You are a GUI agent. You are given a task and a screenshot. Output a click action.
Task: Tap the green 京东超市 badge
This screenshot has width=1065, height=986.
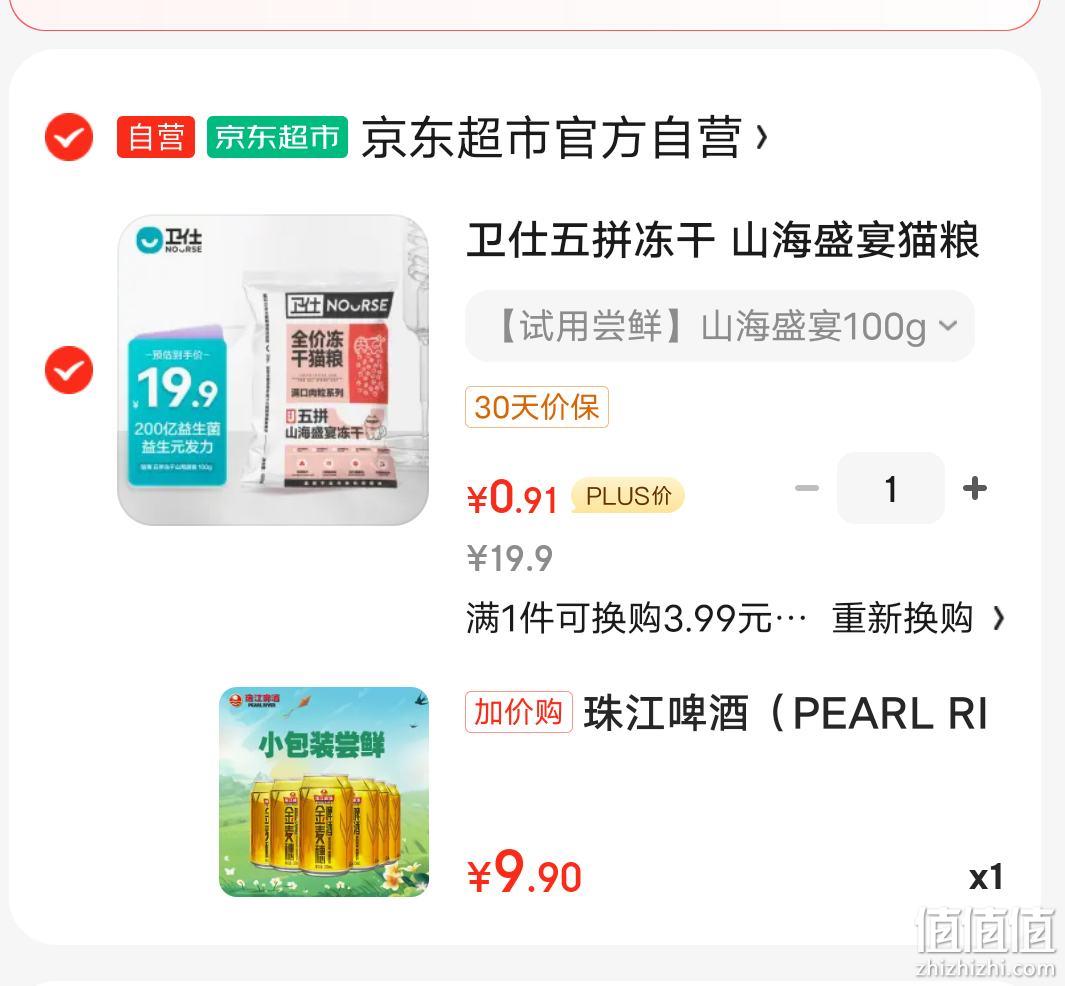pyautogui.click(x=277, y=137)
